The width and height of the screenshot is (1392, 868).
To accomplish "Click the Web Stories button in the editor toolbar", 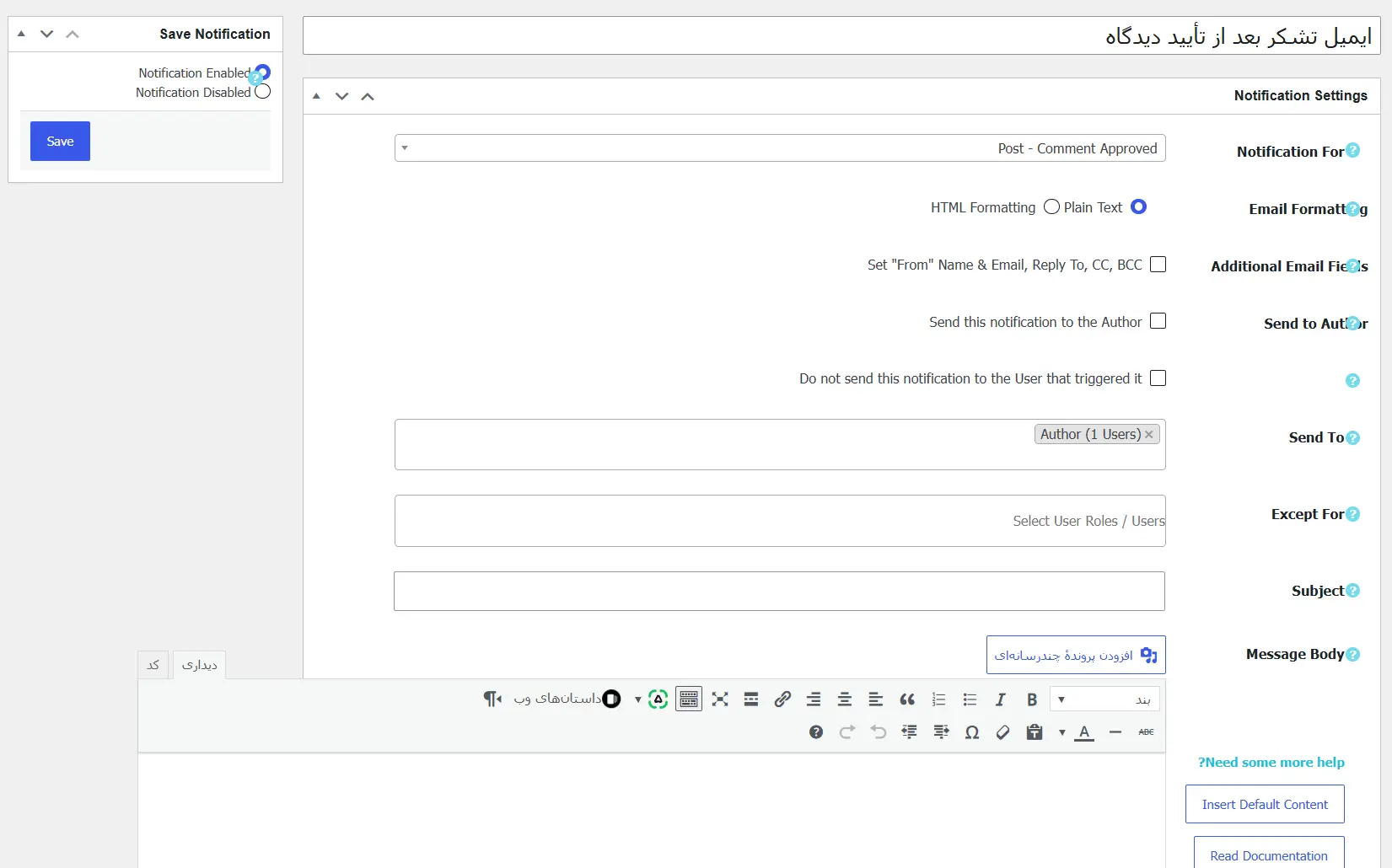I will coord(567,699).
